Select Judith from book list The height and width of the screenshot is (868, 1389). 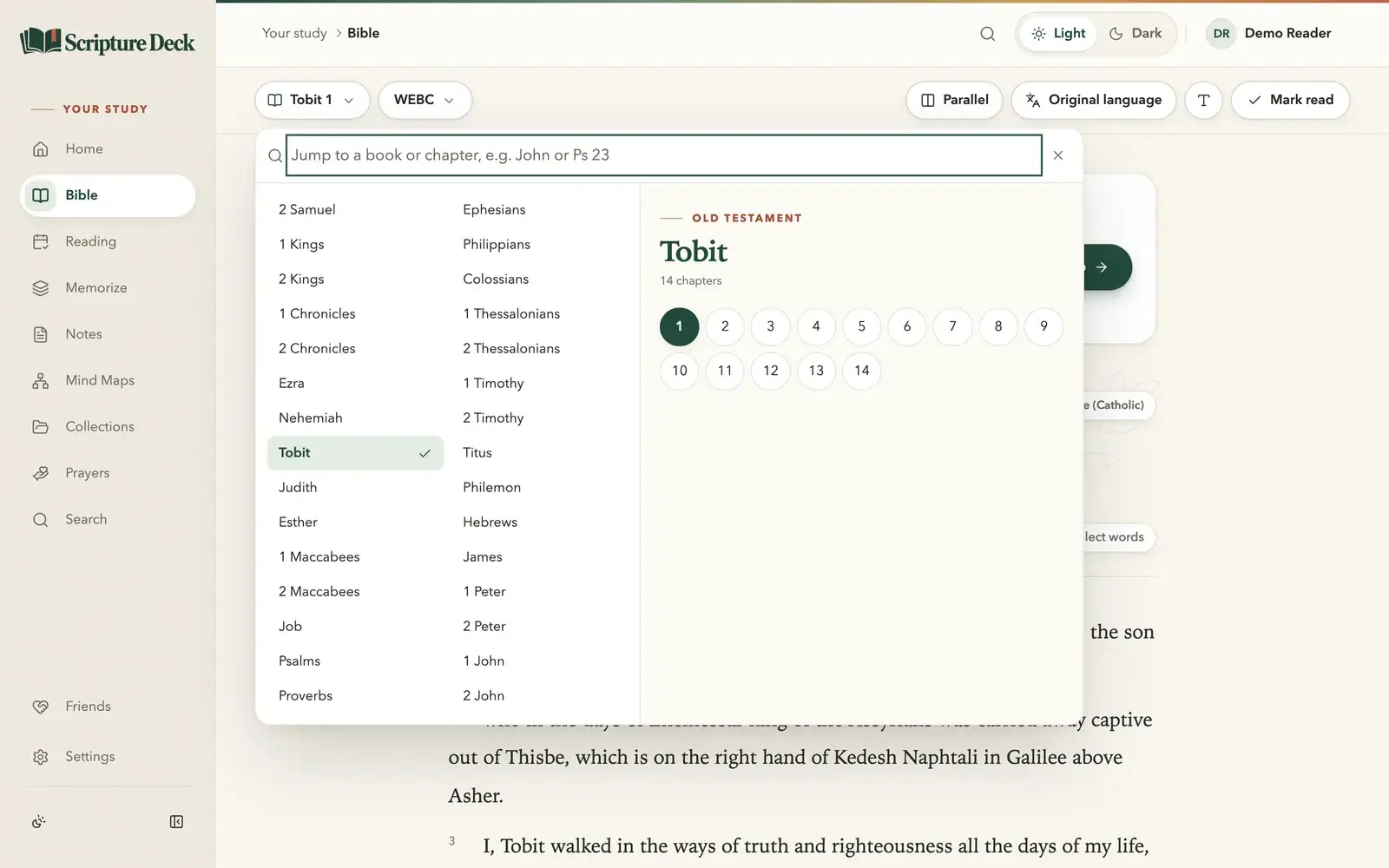(355, 488)
